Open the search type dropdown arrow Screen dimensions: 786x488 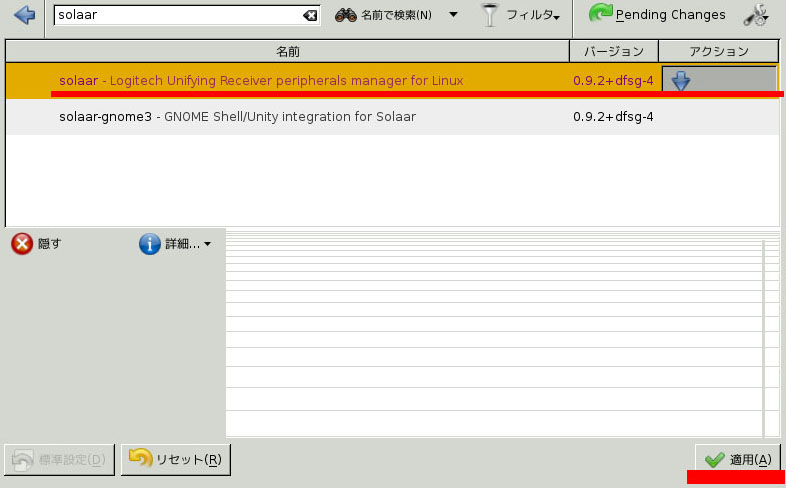click(453, 15)
